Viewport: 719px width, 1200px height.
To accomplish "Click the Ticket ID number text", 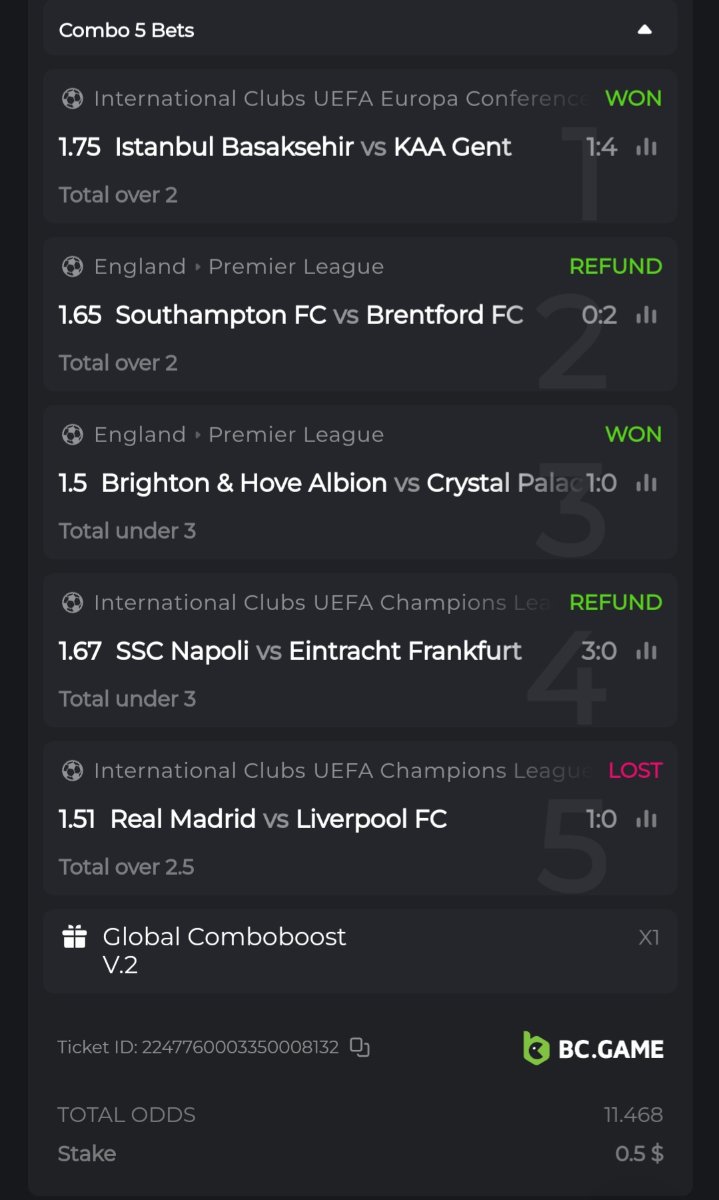I will [x=240, y=1048].
